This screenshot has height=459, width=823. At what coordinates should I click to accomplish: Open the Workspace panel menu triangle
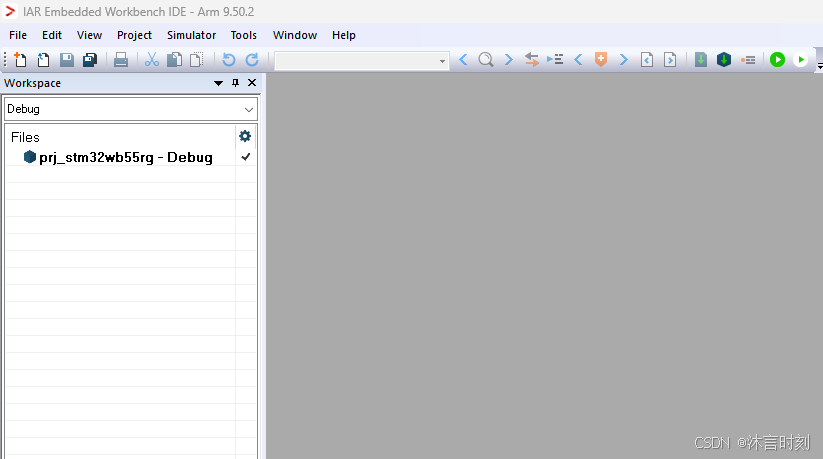point(218,83)
